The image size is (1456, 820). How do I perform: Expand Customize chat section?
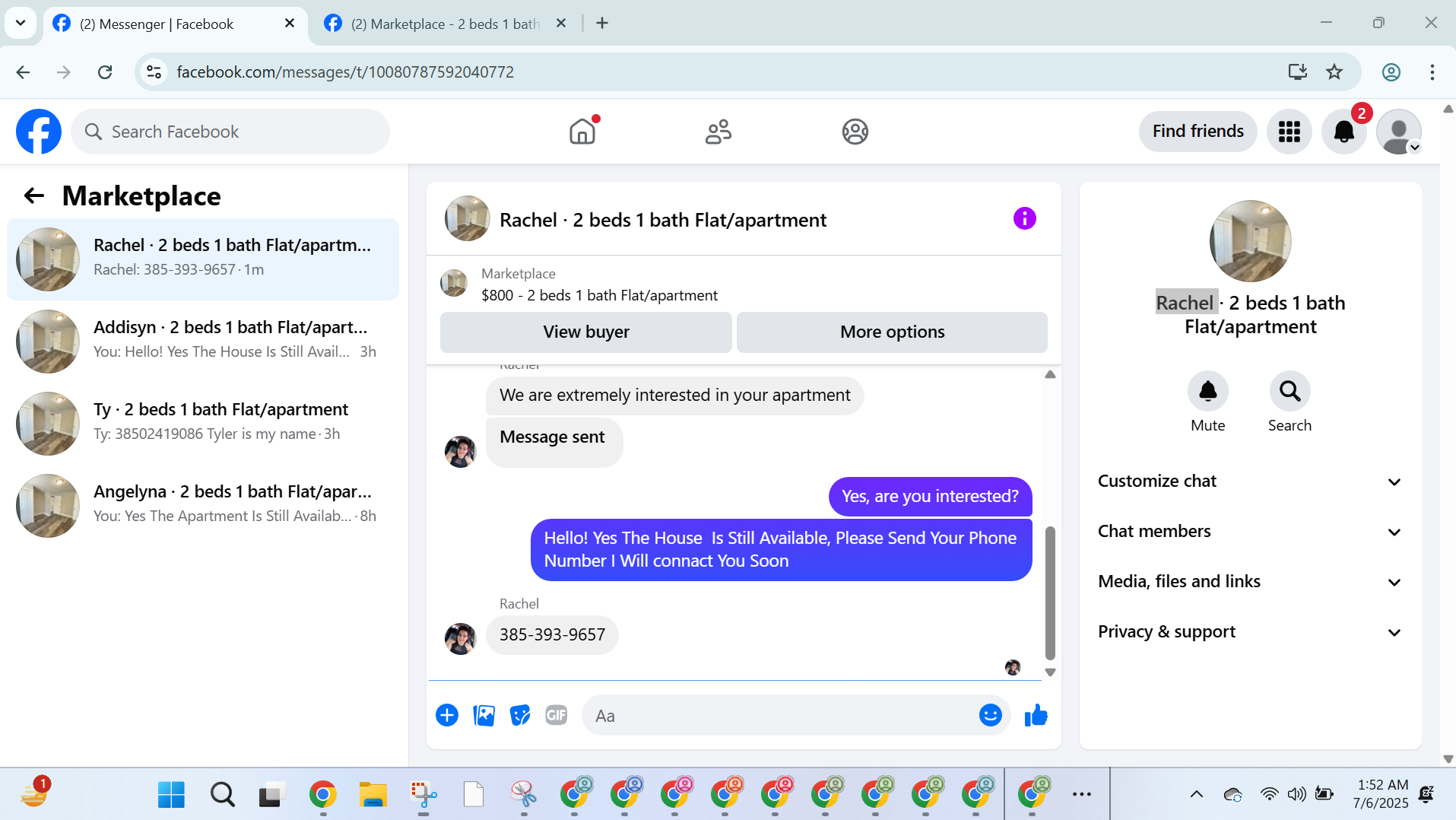pyautogui.click(x=1251, y=482)
